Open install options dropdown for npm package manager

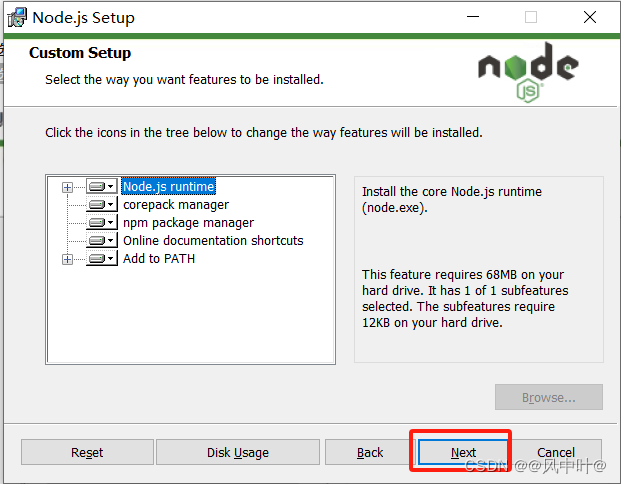pyautogui.click(x=102, y=222)
